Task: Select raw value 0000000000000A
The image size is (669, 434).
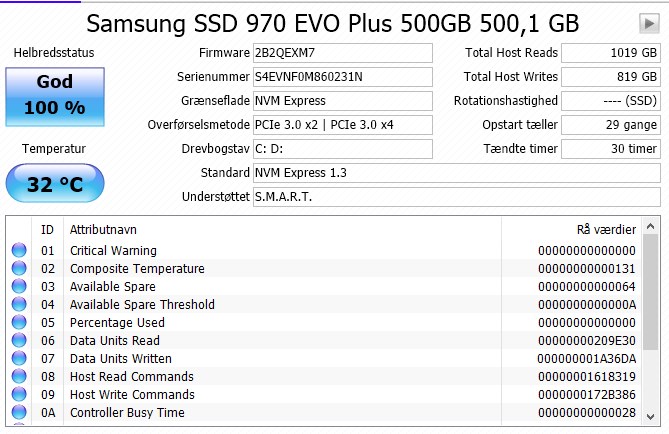Action: [x=587, y=304]
